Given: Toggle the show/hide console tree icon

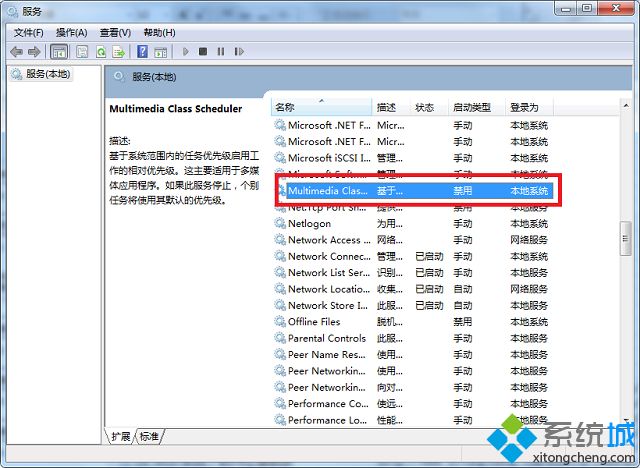Looking at the screenshot, I should pos(59,52).
